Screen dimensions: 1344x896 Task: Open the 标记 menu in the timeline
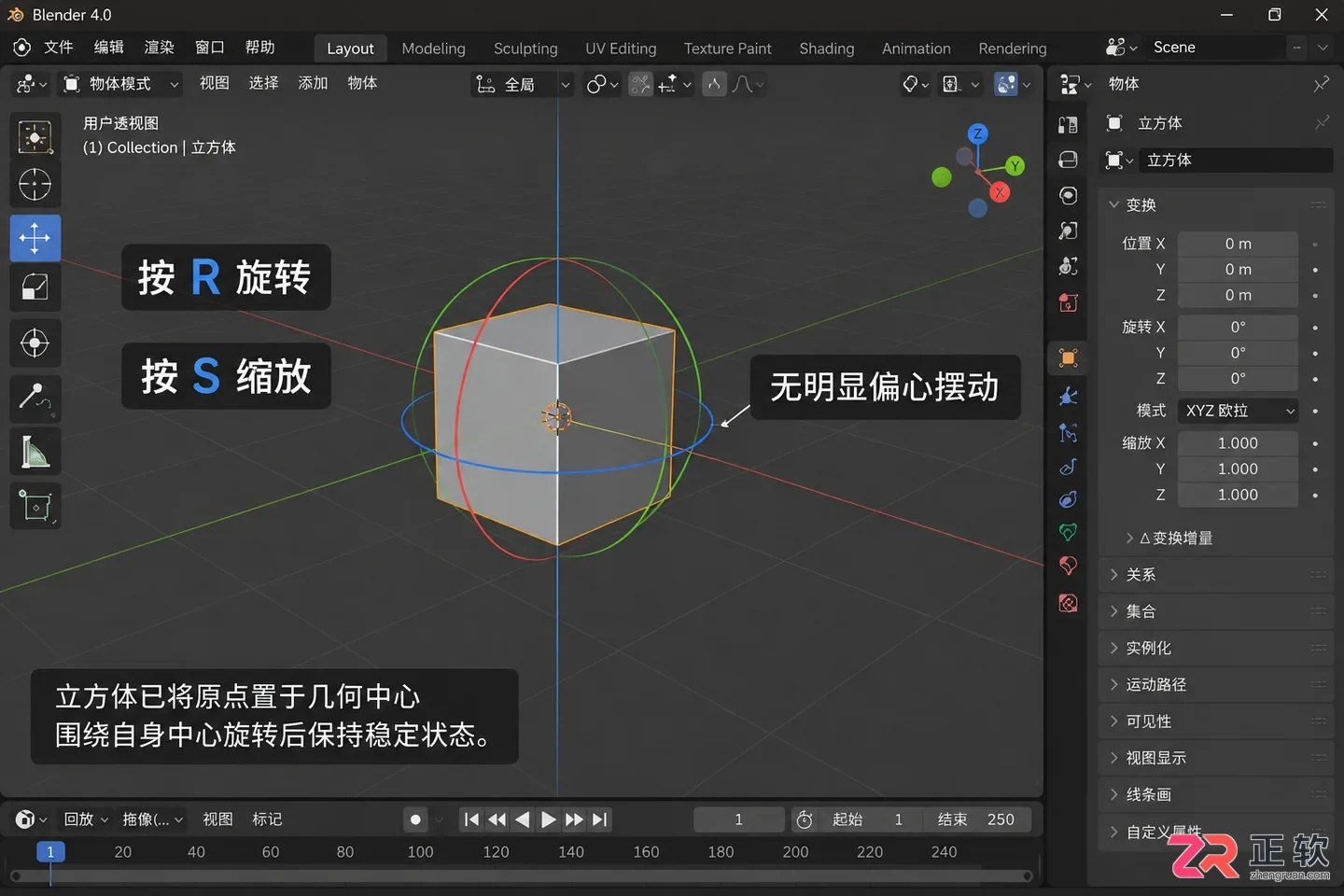click(x=267, y=819)
